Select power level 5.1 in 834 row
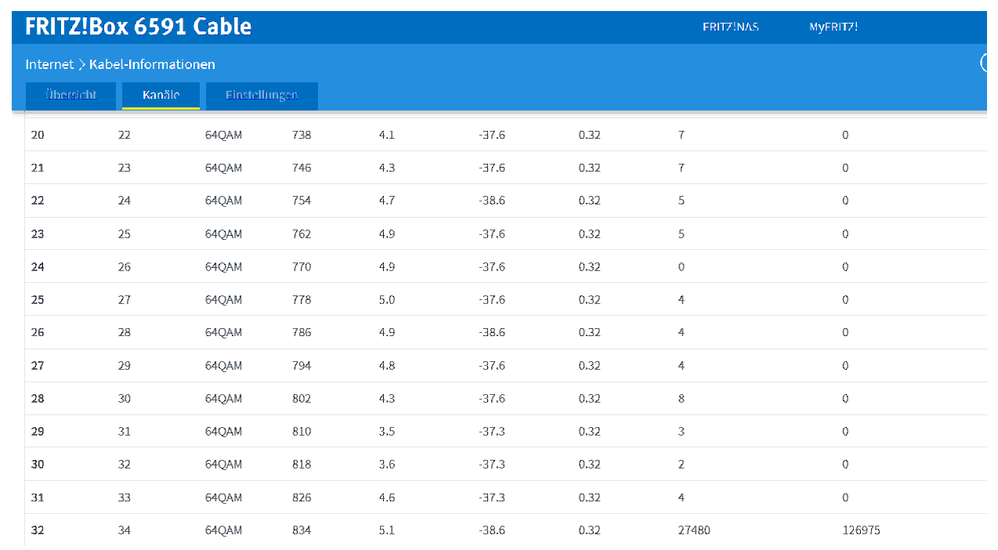 pos(387,530)
